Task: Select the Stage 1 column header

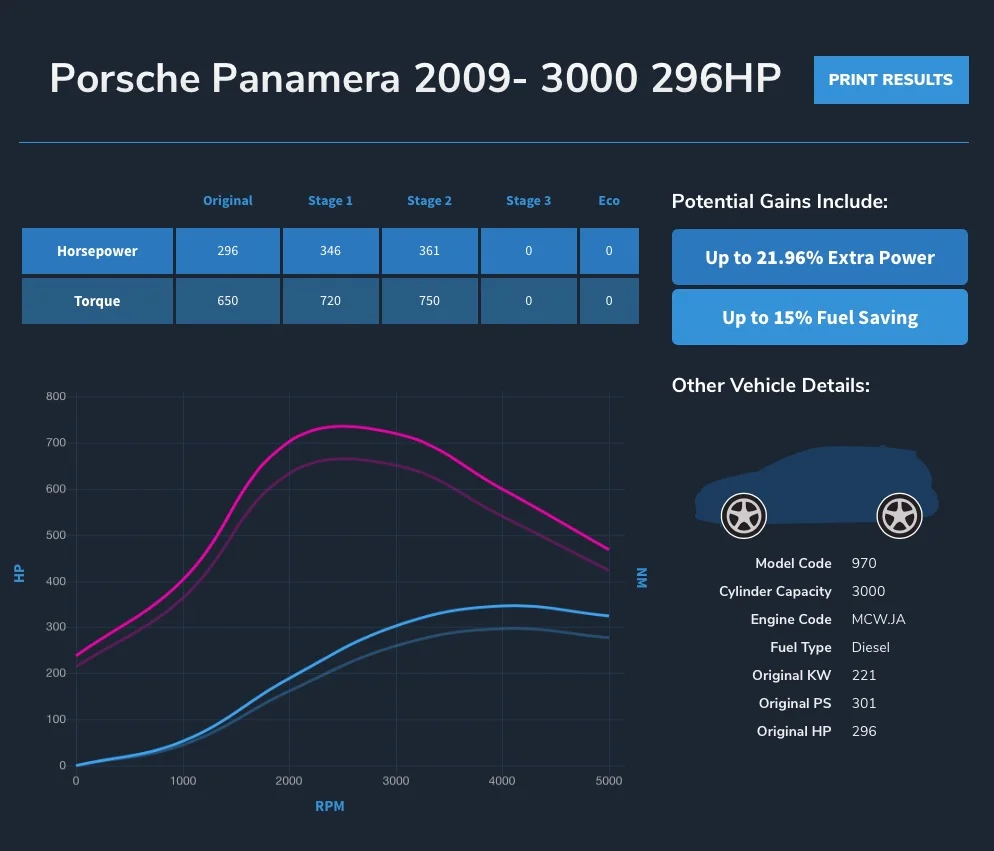Action: coord(330,200)
